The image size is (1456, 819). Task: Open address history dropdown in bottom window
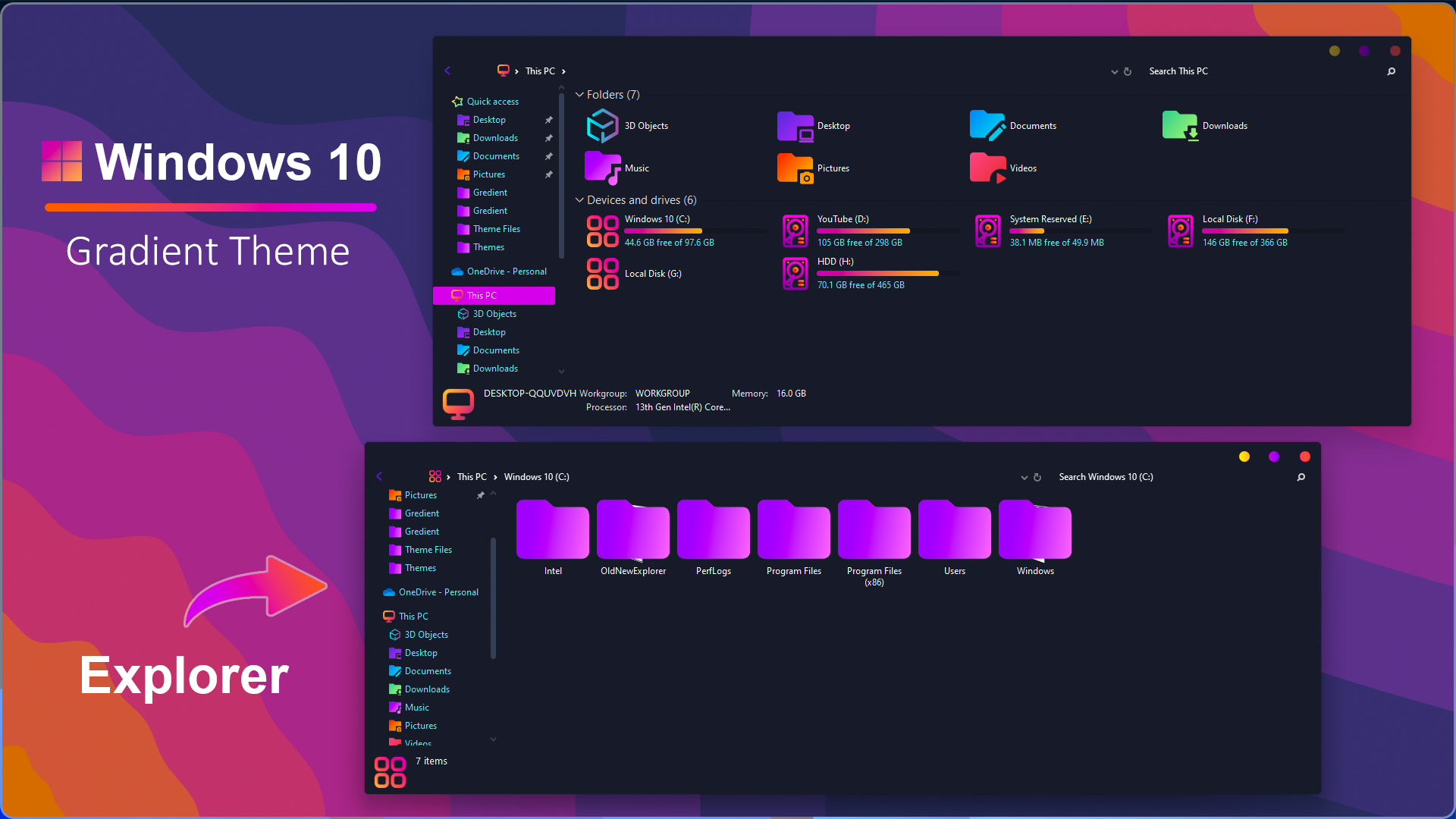pos(1025,478)
